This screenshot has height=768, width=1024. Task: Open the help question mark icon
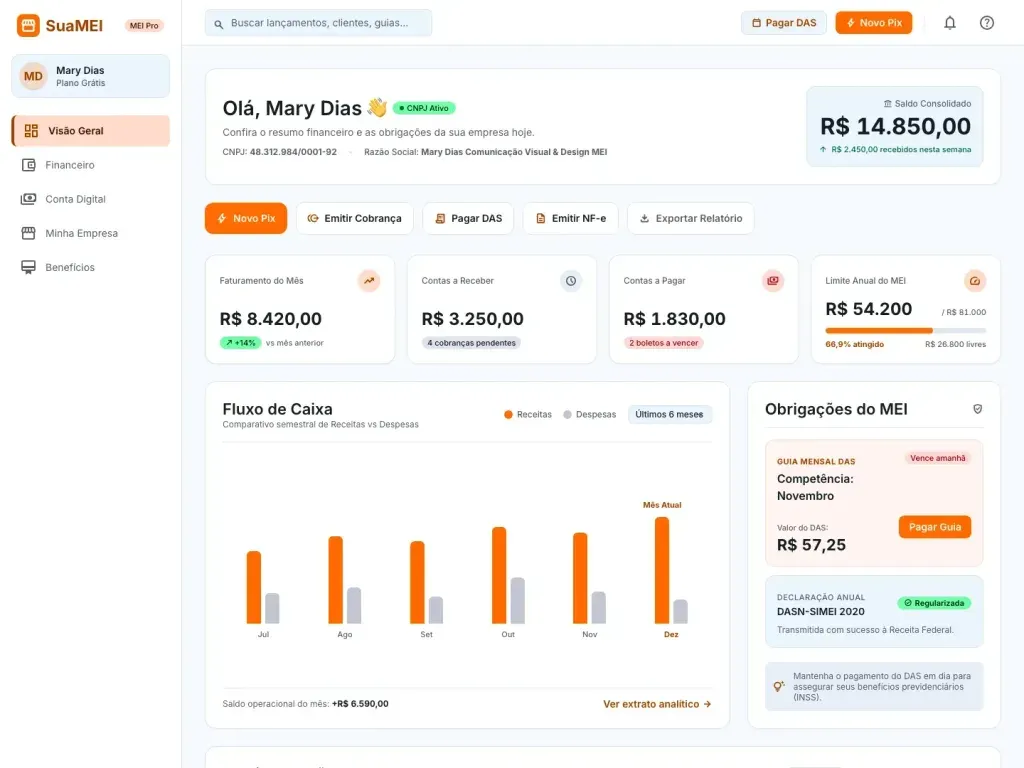click(987, 23)
